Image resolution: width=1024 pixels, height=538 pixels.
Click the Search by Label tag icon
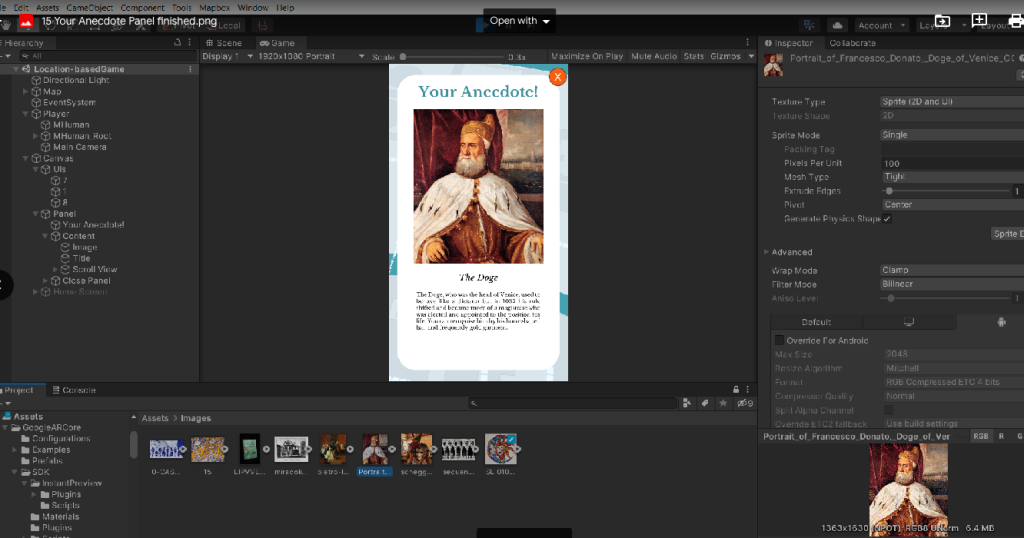705,404
